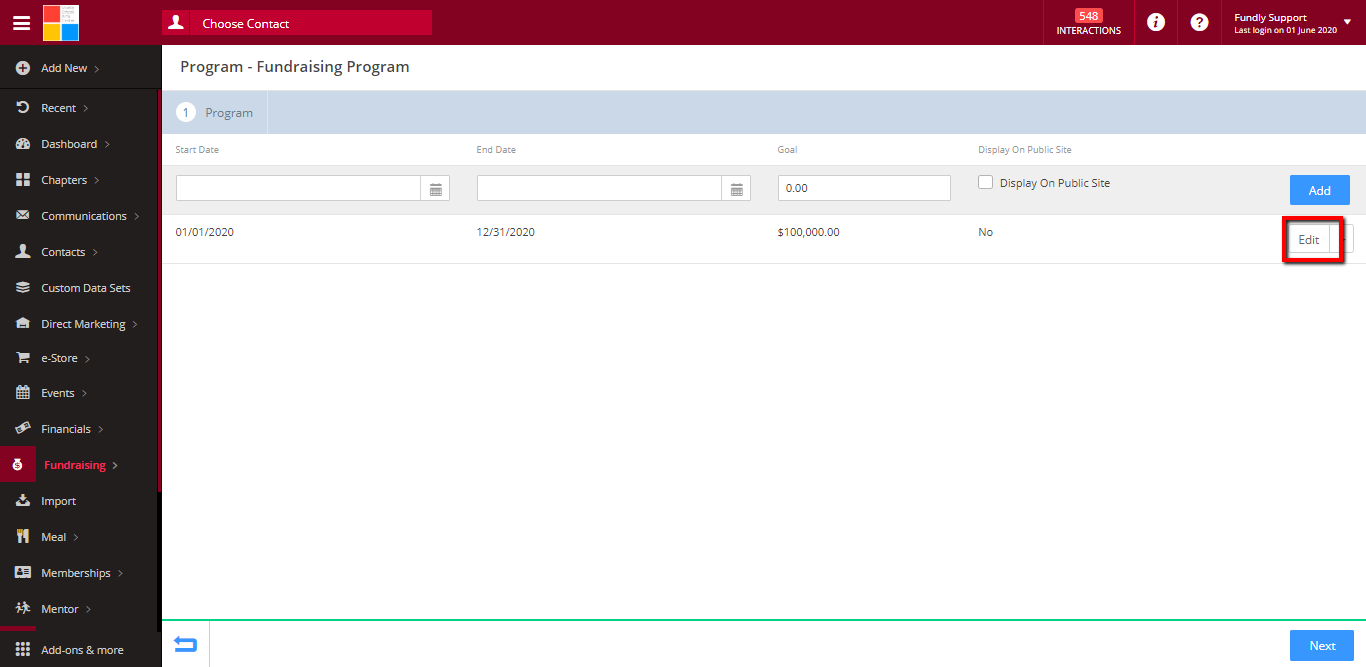Expand the Direct Marketing submenu

[x=135, y=324]
